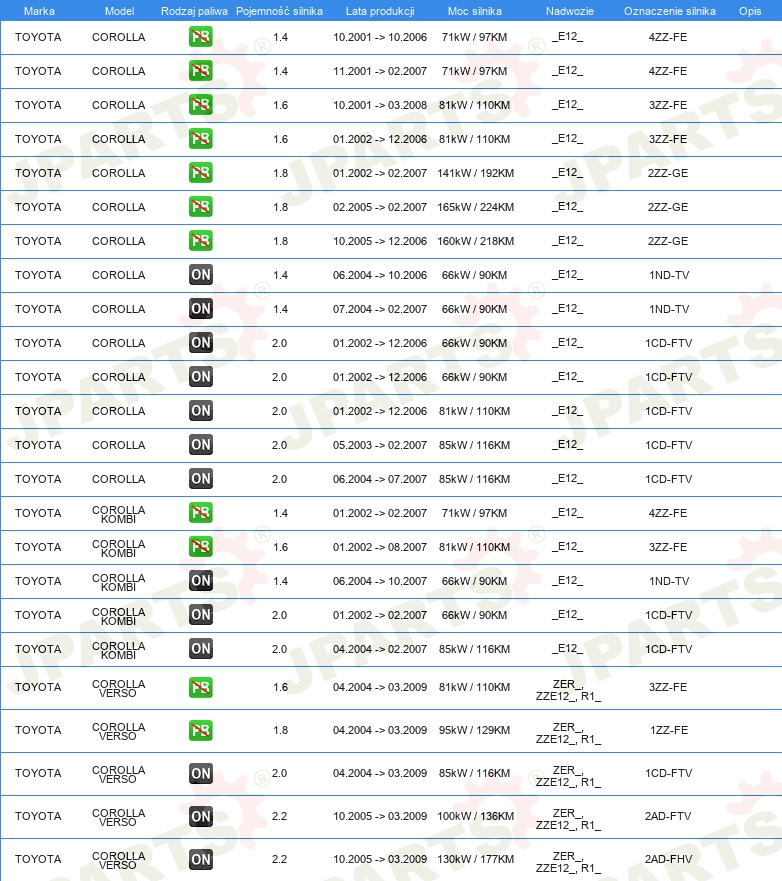Click the ON diesel icon in the Kombi 66kW 1CD-FTV row
The height and width of the screenshot is (881, 782).
[x=201, y=615]
